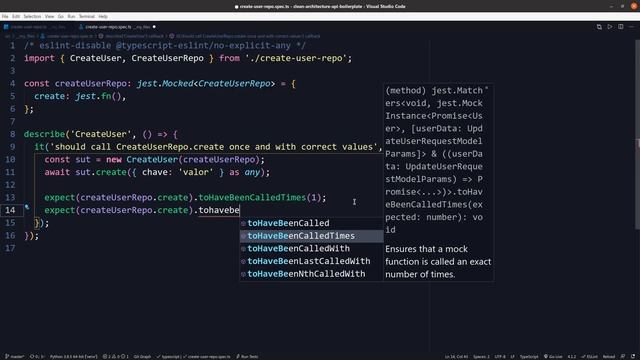This screenshot has height=360, width=640.
Task: Open the View menu
Action: [49, 16]
